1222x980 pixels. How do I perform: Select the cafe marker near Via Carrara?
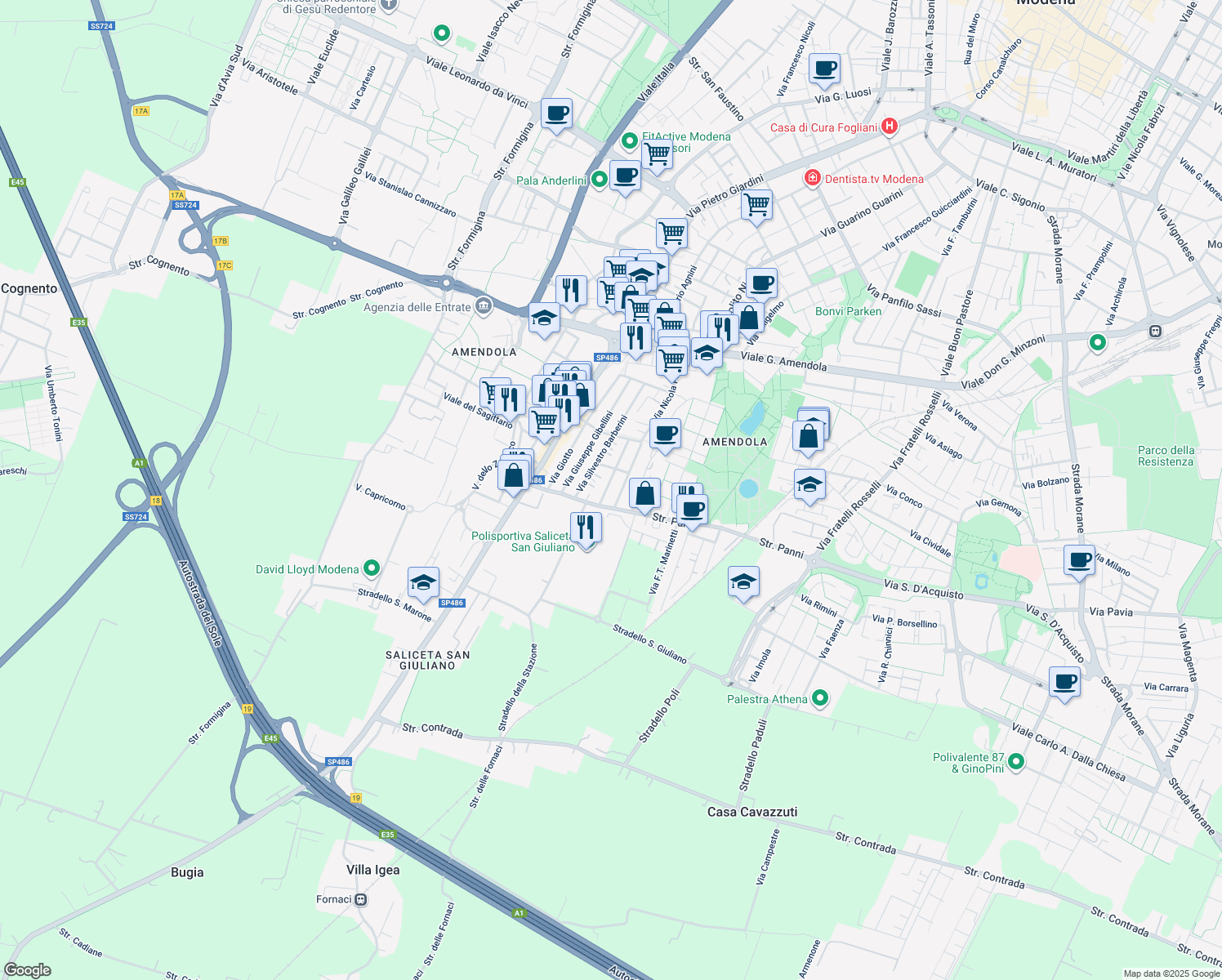click(x=1064, y=682)
